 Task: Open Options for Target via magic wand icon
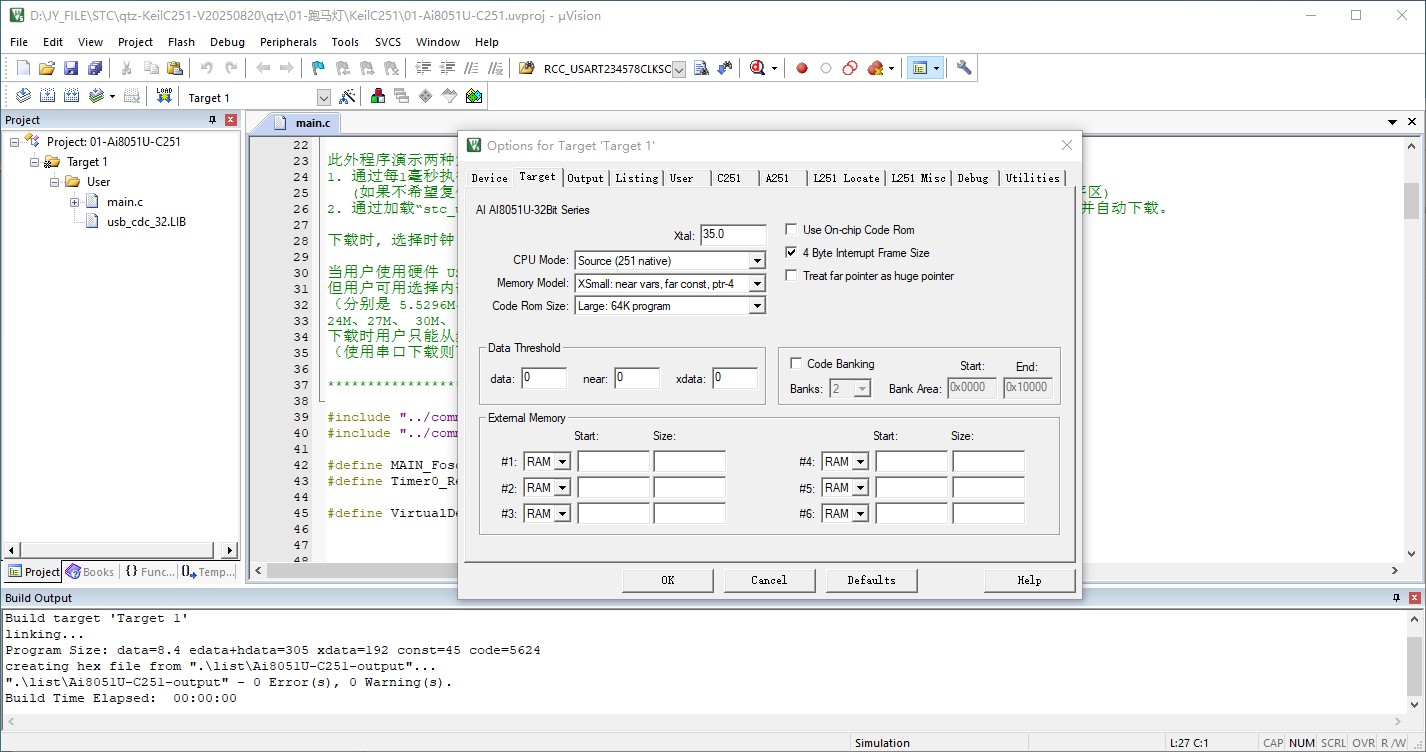coord(347,96)
